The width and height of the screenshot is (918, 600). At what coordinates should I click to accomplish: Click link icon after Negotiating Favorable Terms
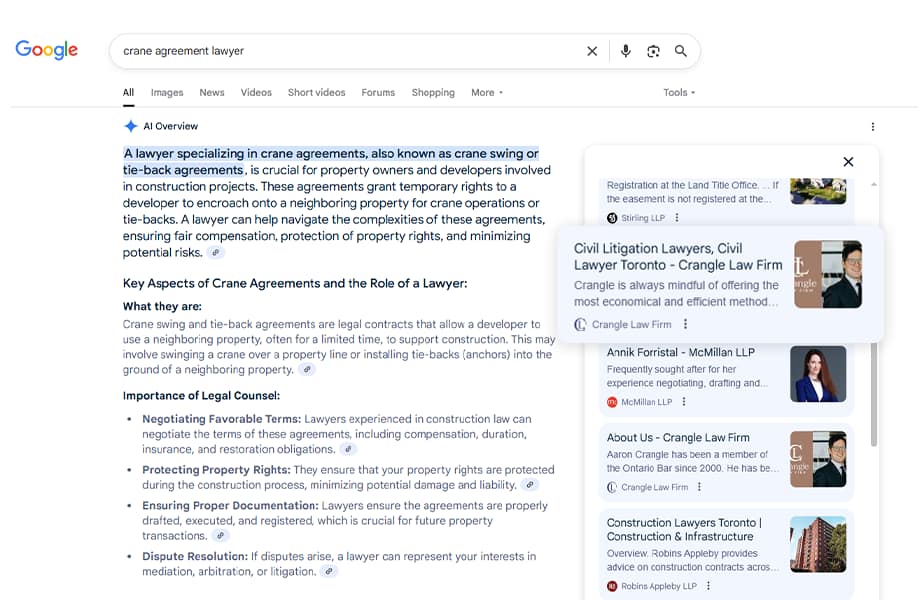tap(347, 450)
